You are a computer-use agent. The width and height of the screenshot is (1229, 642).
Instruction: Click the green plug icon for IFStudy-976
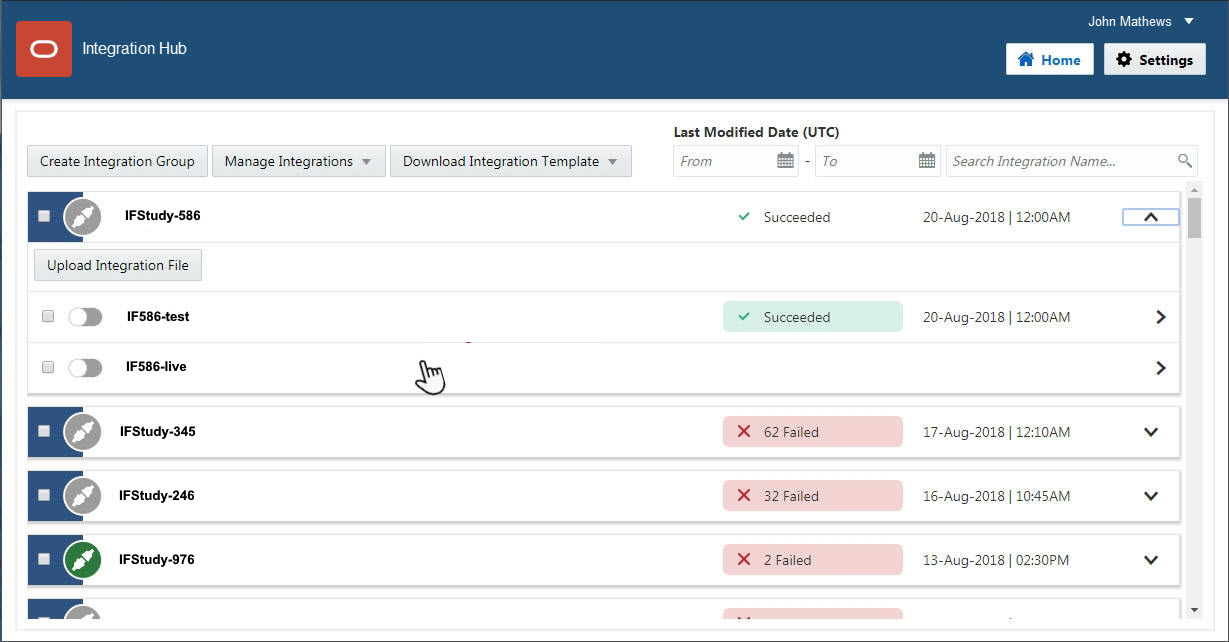[82, 560]
